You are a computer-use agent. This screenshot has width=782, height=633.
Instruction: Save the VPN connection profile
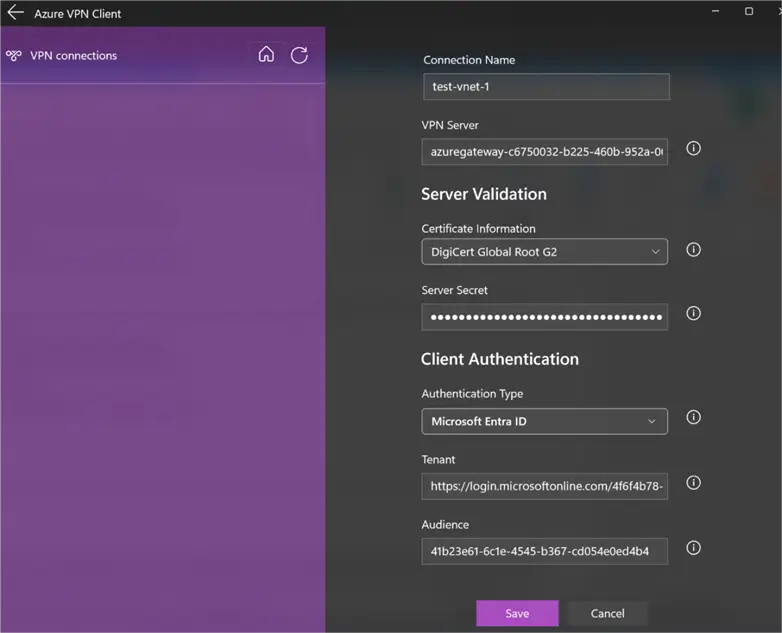(x=517, y=613)
